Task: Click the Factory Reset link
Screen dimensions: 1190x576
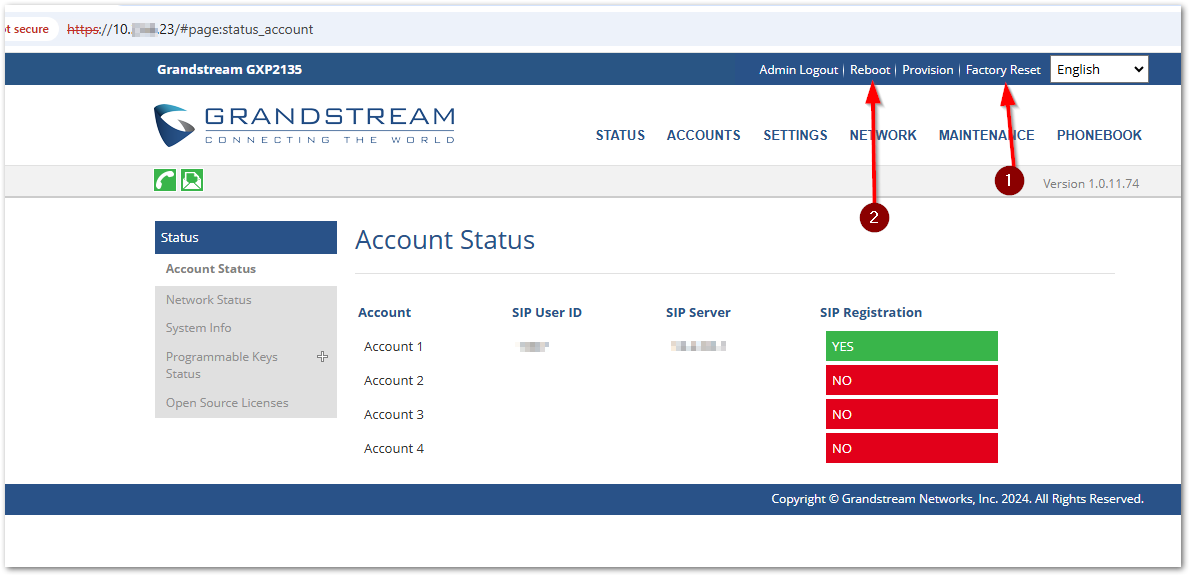Action: tap(1003, 70)
